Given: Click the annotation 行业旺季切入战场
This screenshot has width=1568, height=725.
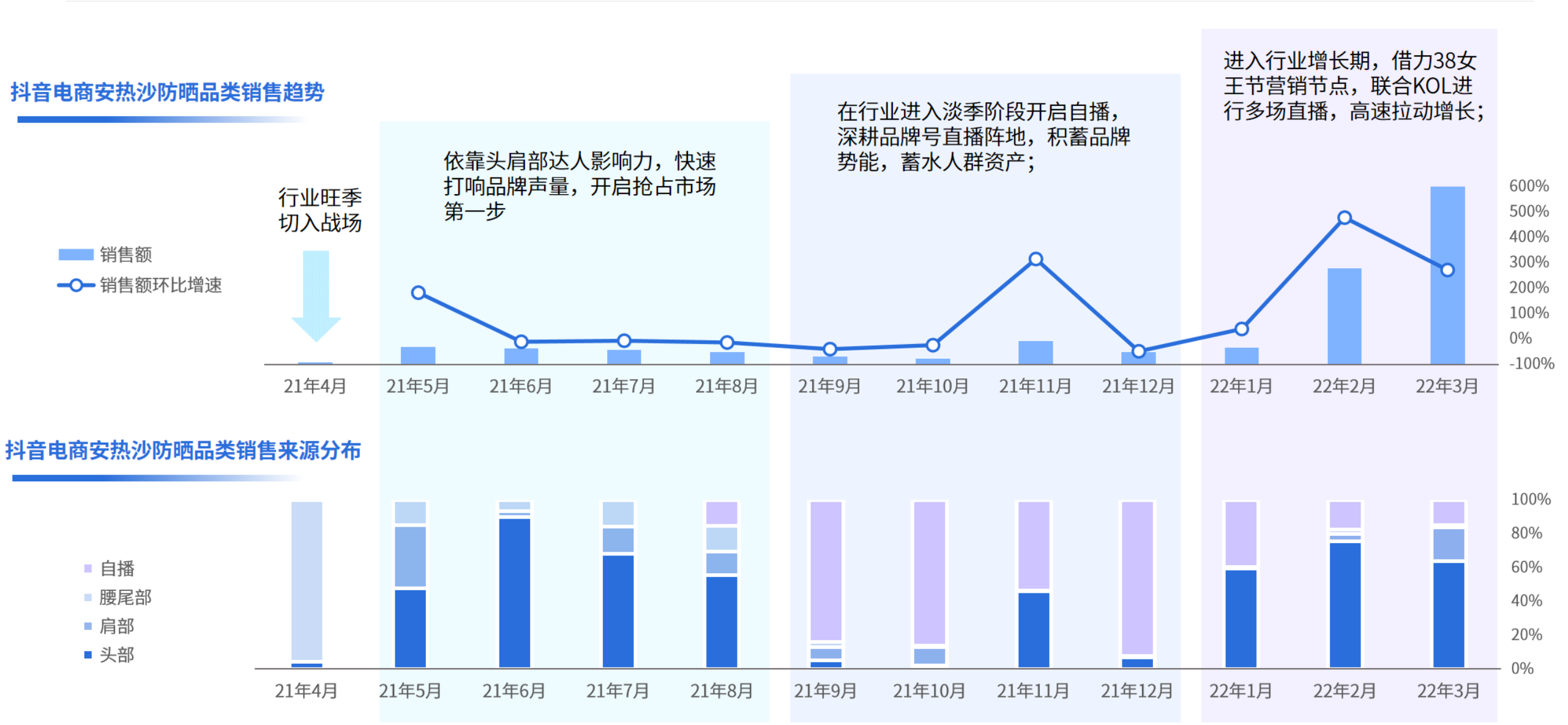Looking at the screenshot, I should [320, 210].
